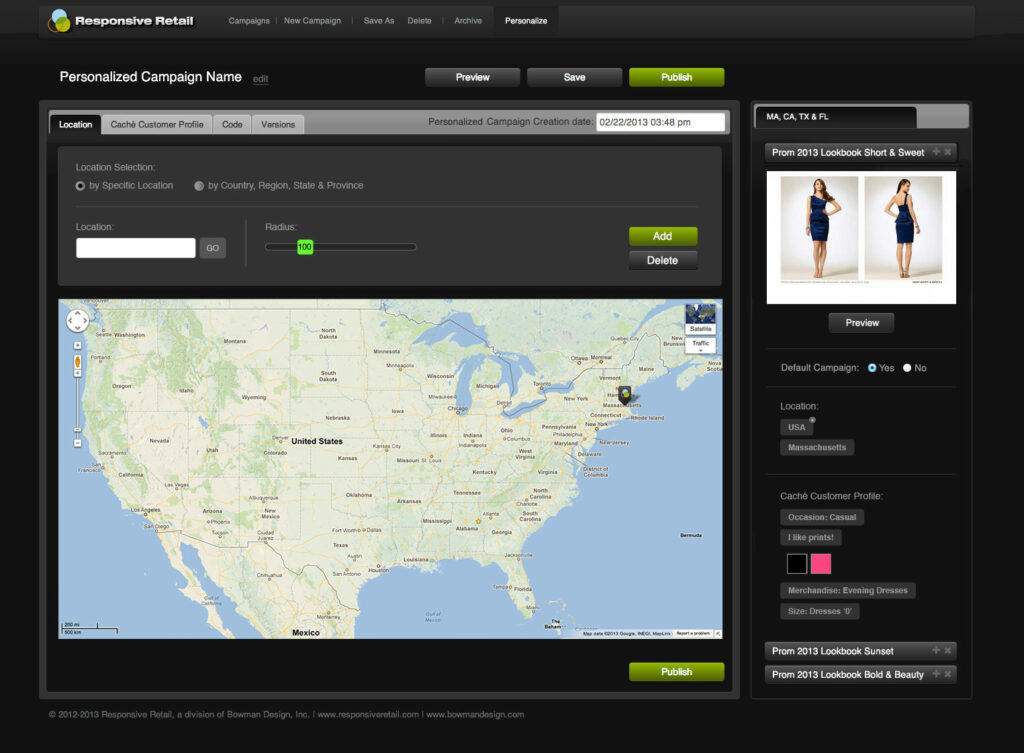Screen dimensions: 1024x753
Task: Click the top green Publish button
Action: point(677,77)
